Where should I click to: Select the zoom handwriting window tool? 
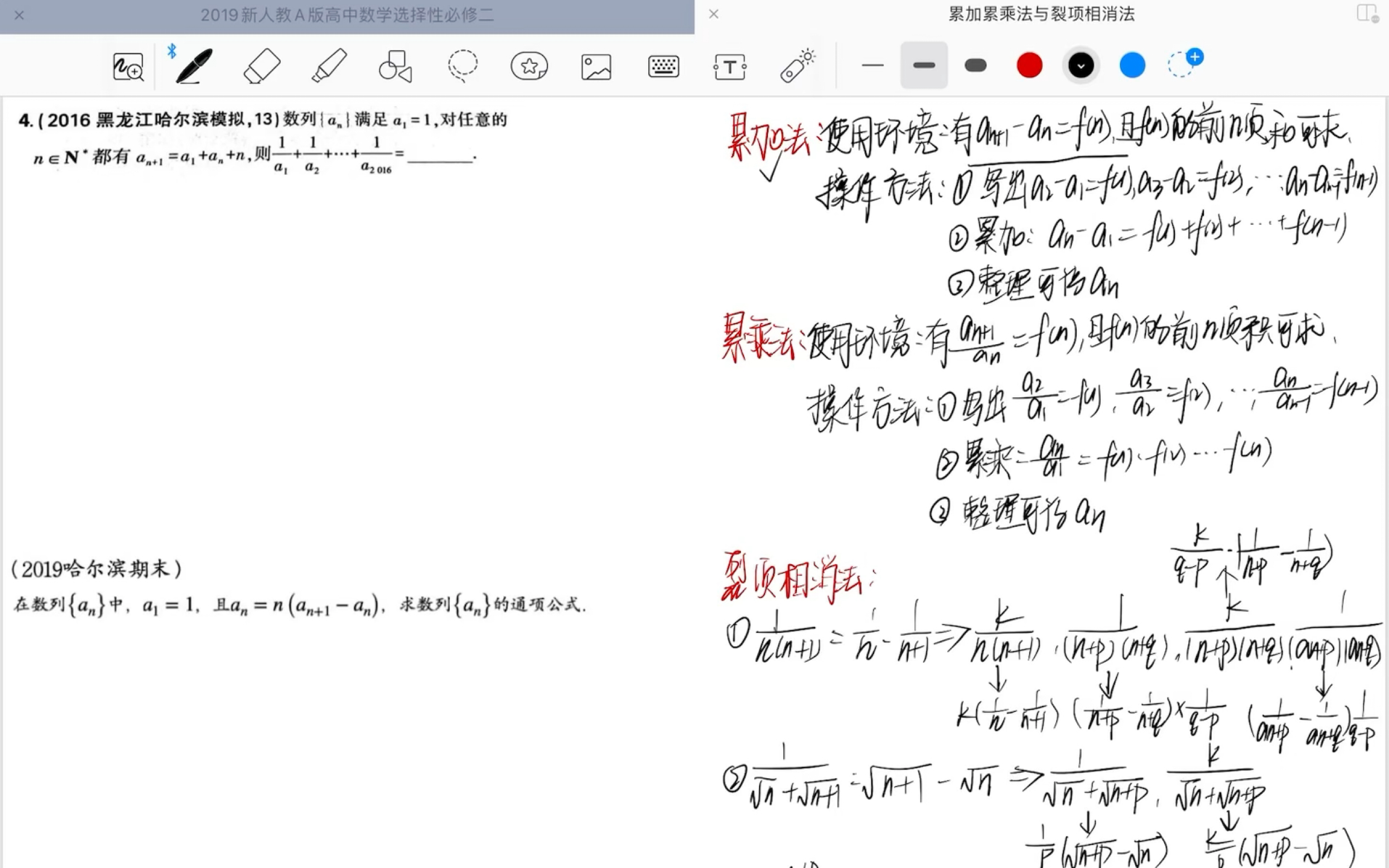[x=128, y=66]
